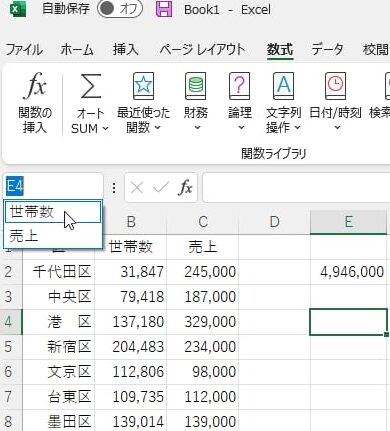Click the cell with value 31,847
This screenshot has width=390, height=431.
pos(131,272)
